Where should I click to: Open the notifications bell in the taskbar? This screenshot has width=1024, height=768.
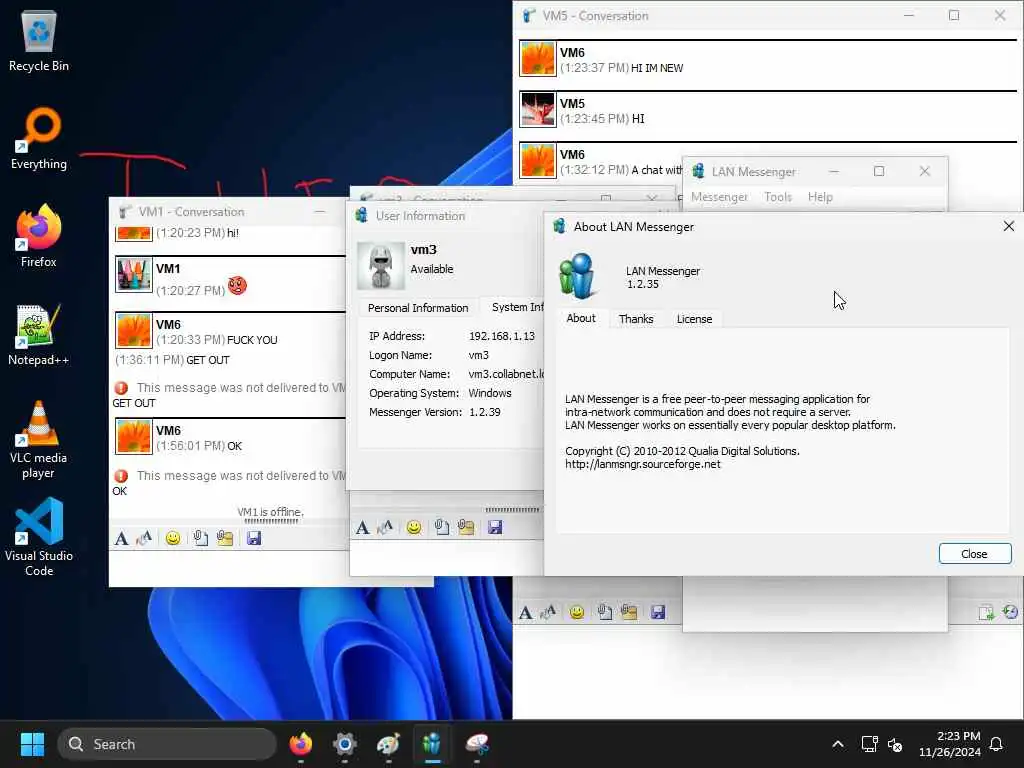997,744
